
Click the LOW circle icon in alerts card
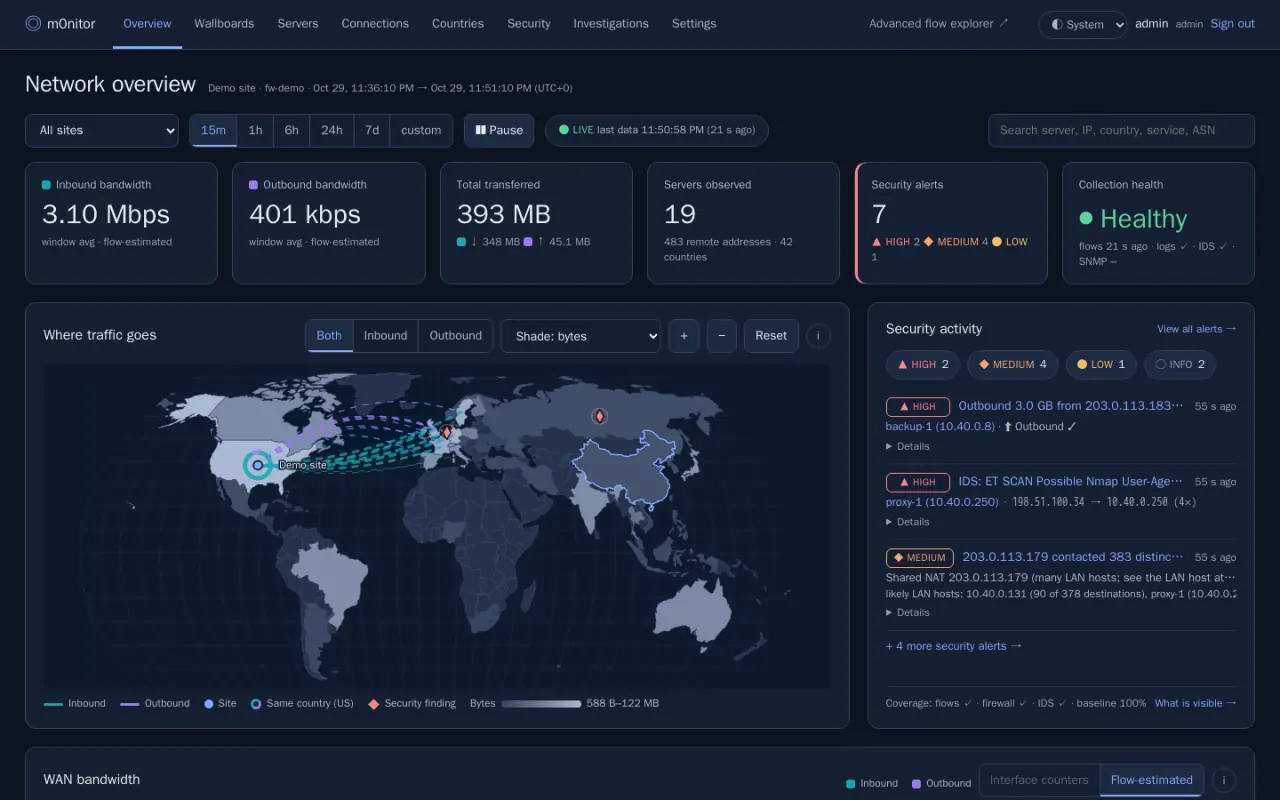pos(997,242)
